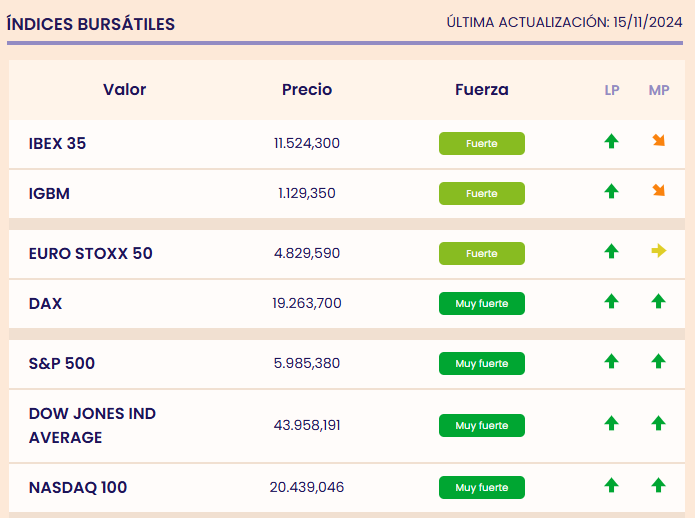Click the IBEX 35 orange MP down arrow
The width and height of the screenshot is (695, 518).
click(x=658, y=141)
